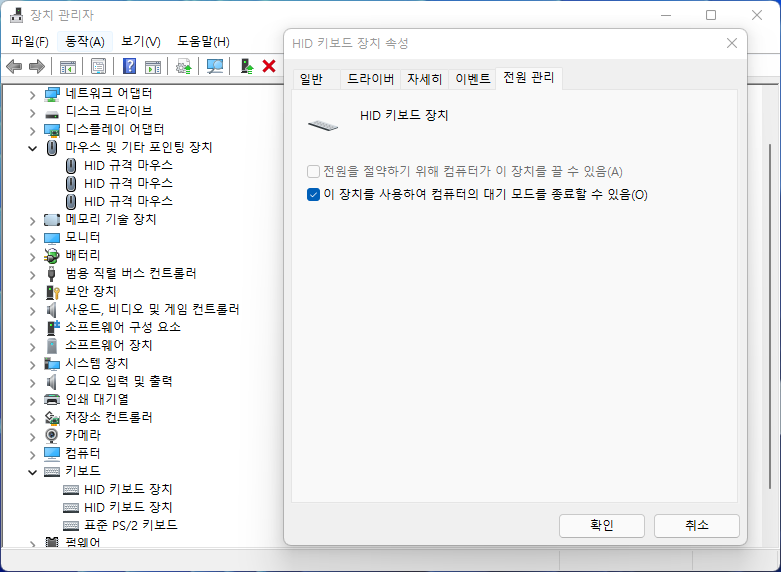Screen dimensions: 781x572
Task: Click the printer icon for 인쇄 대기열
Action: pyautogui.click(x=52, y=400)
